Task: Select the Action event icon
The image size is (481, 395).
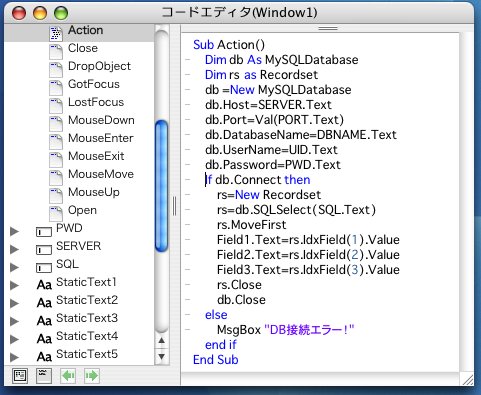Action: click(56, 33)
